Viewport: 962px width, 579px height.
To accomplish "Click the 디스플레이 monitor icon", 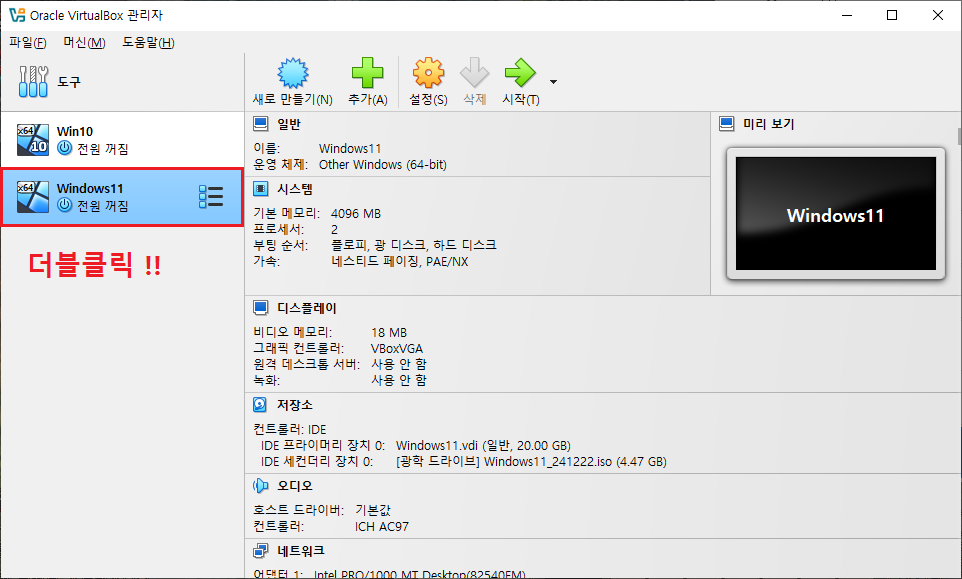I will 261,308.
